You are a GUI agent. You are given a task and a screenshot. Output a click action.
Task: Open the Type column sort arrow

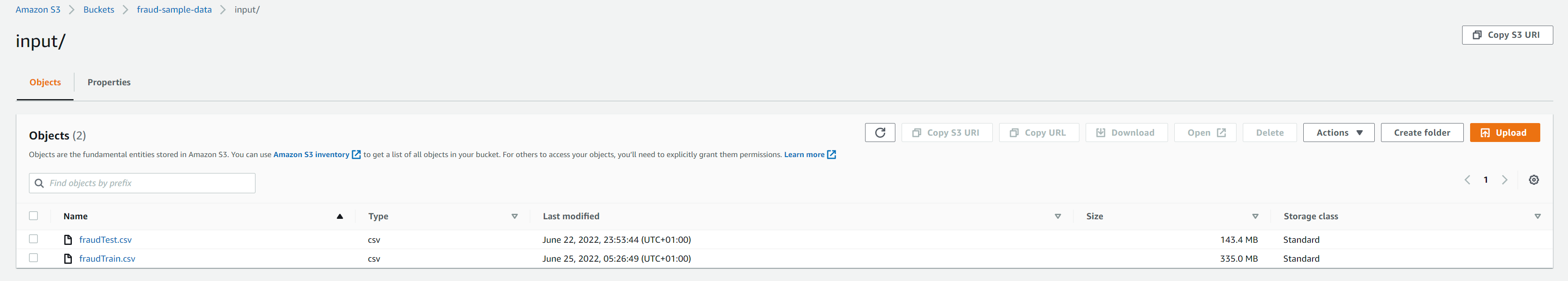click(514, 217)
